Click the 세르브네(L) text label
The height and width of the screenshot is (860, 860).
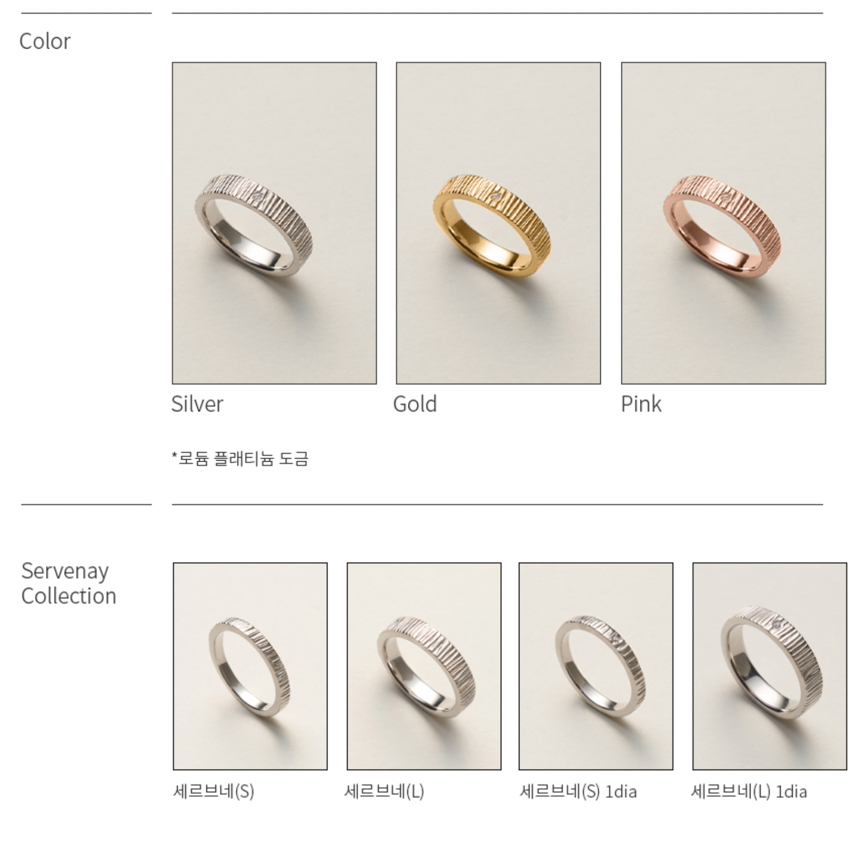[384, 791]
